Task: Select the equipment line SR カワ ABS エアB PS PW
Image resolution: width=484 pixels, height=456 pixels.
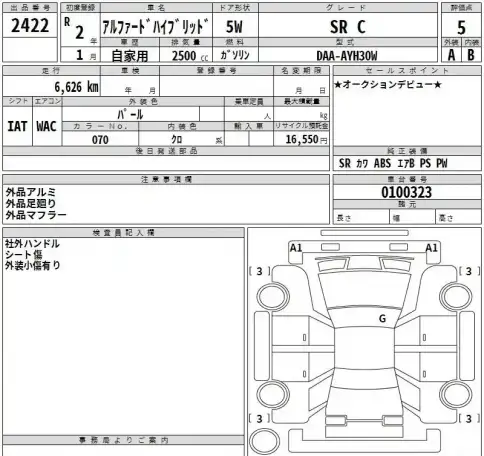Action: pos(393,163)
